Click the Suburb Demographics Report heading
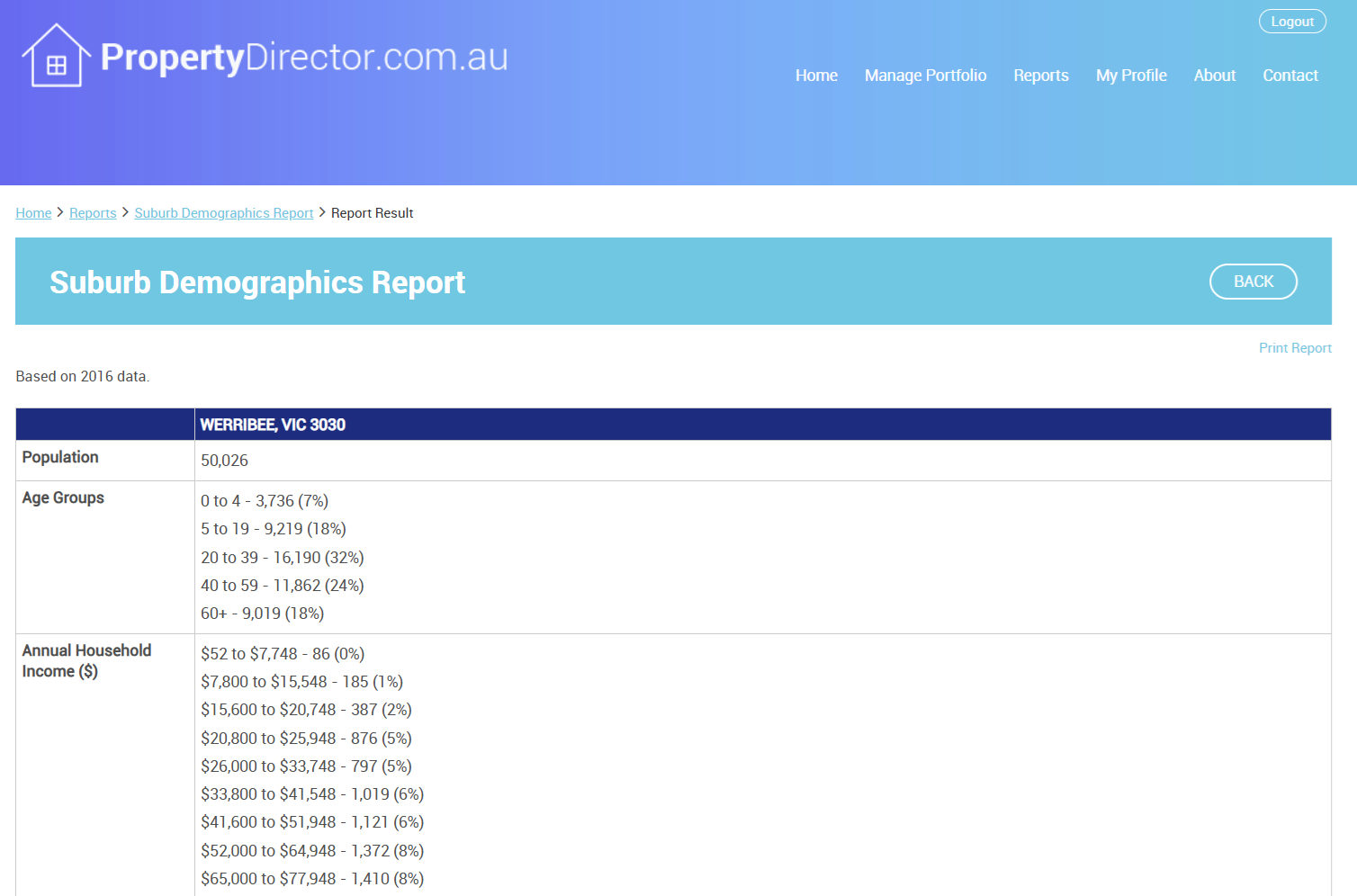 pyautogui.click(x=257, y=282)
